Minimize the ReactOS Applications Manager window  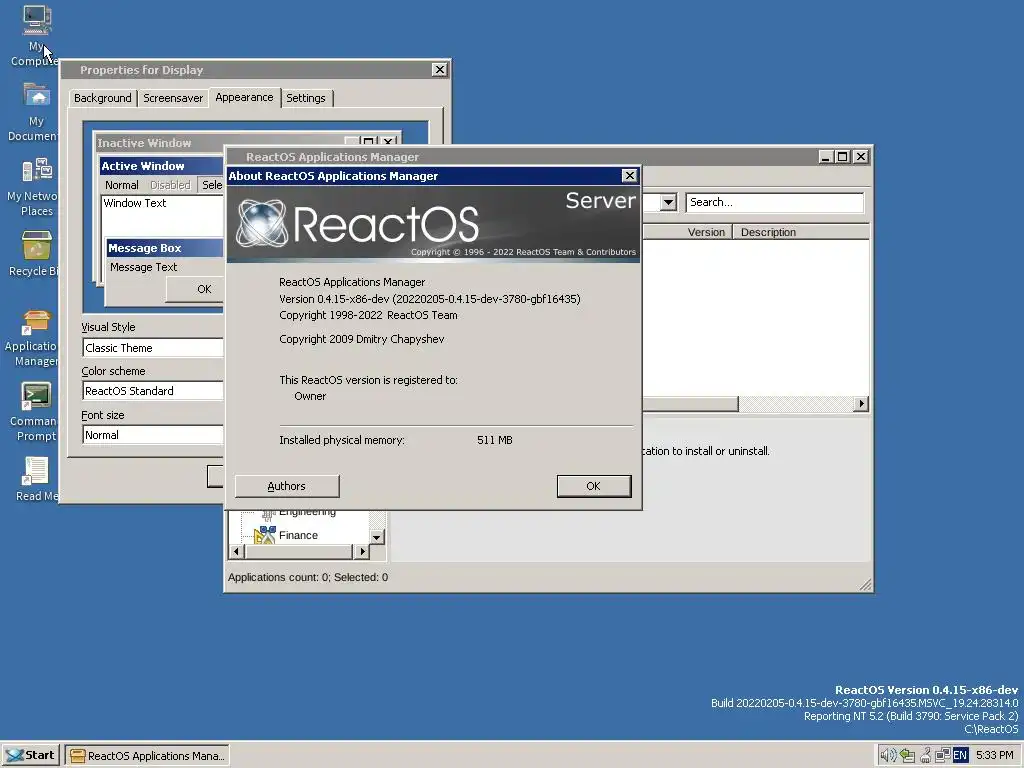[825, 157]
